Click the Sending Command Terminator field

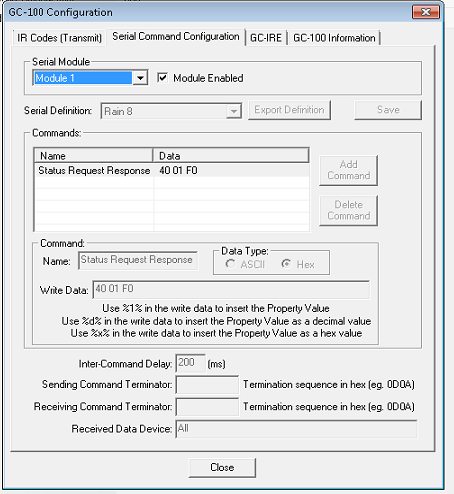coord(207,385)
